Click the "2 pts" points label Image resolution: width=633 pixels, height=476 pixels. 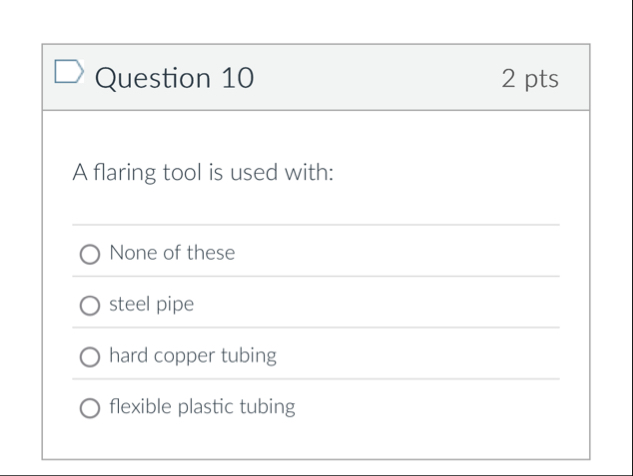(529, 79)
